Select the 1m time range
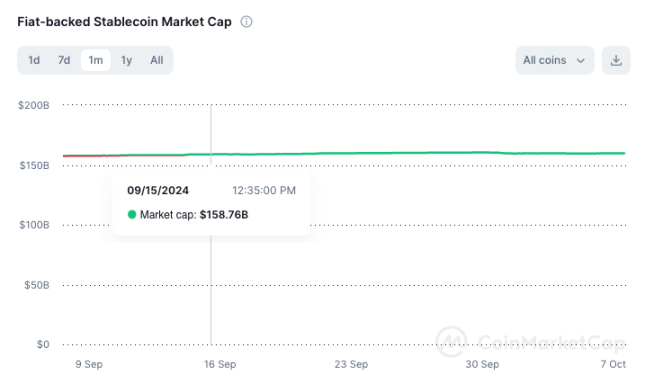 95,60
